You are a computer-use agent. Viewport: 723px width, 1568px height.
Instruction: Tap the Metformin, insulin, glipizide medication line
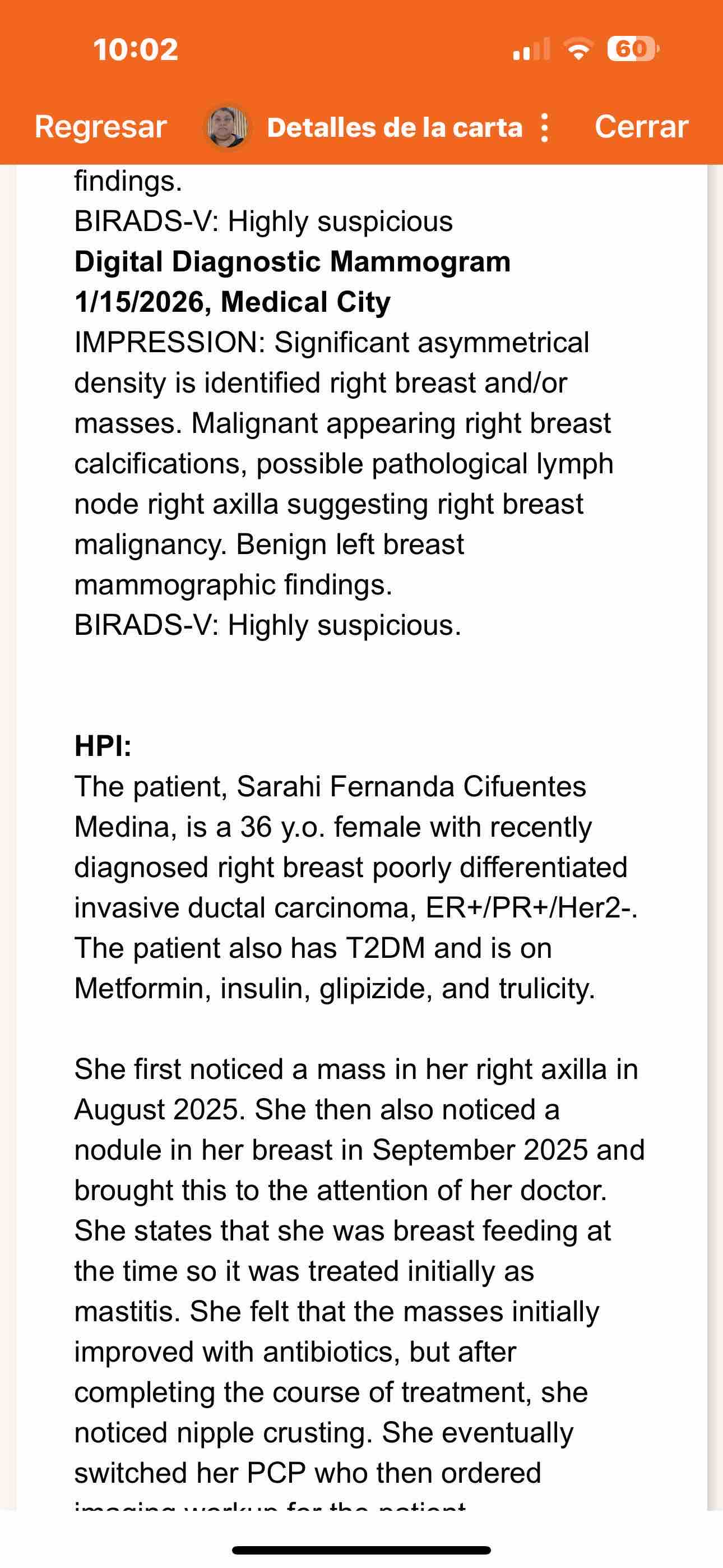coord(334,989)
